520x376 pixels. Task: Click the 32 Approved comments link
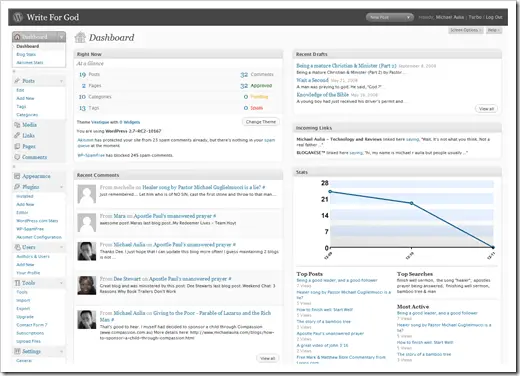(x=256, y=86)
